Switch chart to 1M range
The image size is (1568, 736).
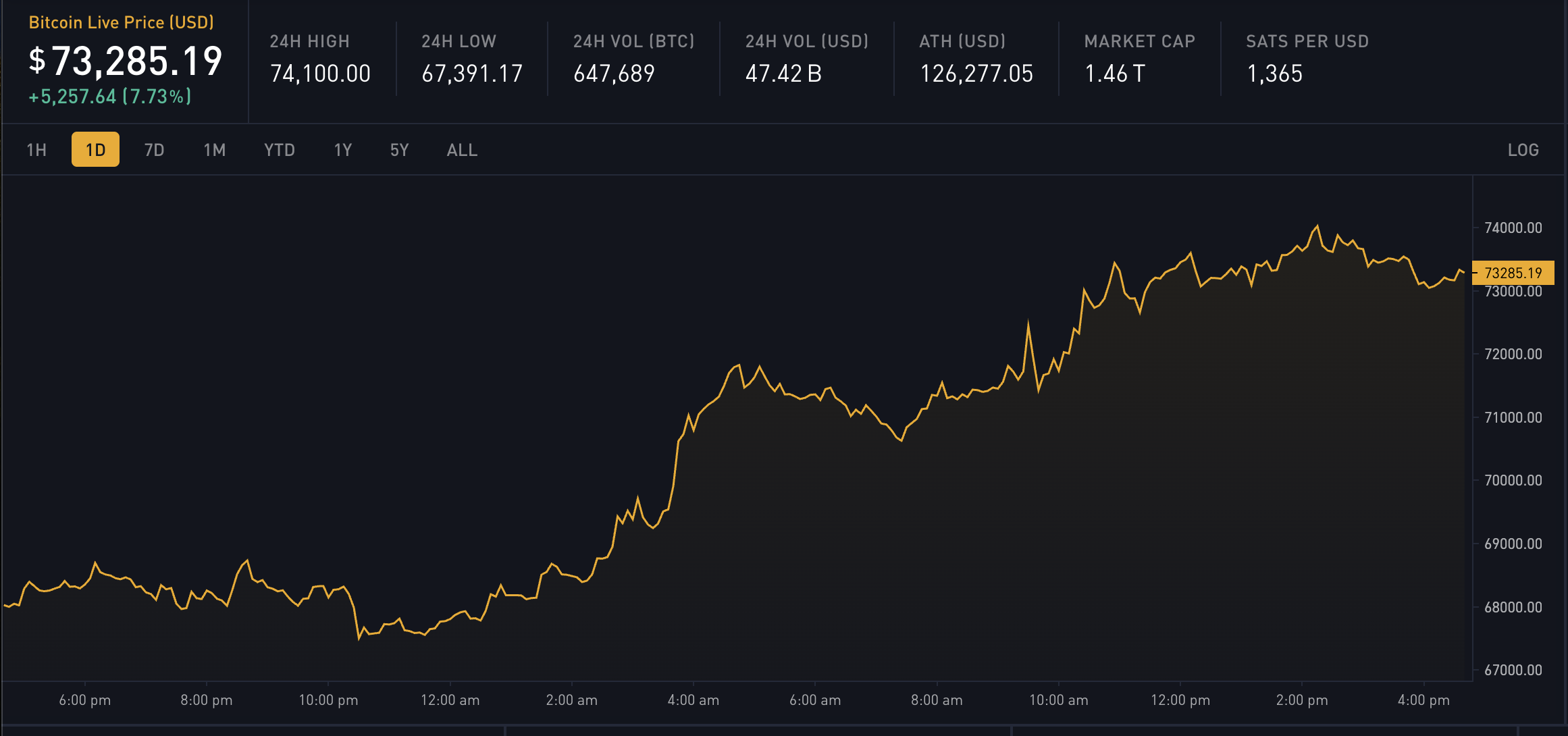pyautogui.click(x=215, y=150)
